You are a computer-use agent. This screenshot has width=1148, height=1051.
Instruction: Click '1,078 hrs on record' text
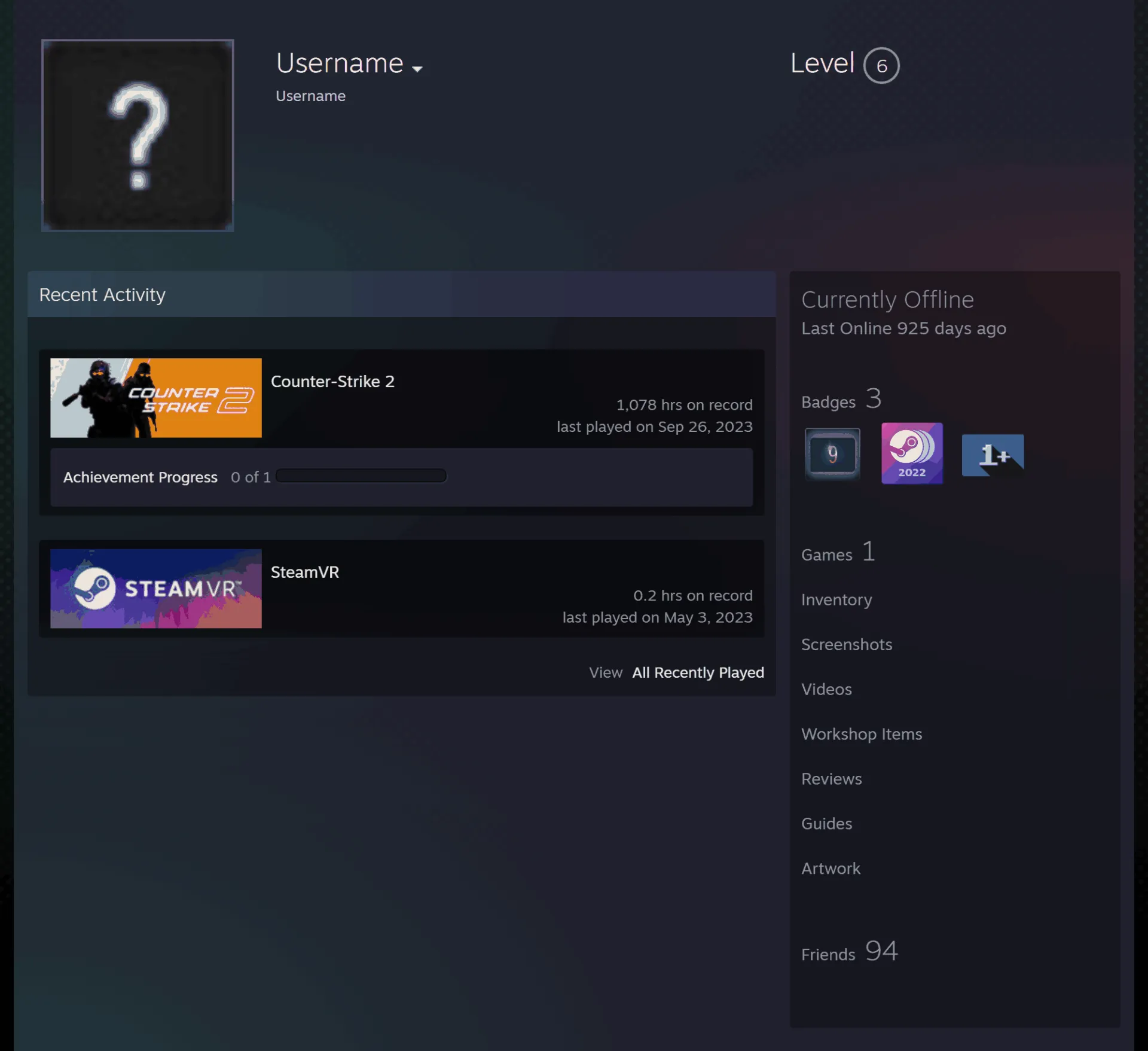point(684,405)
